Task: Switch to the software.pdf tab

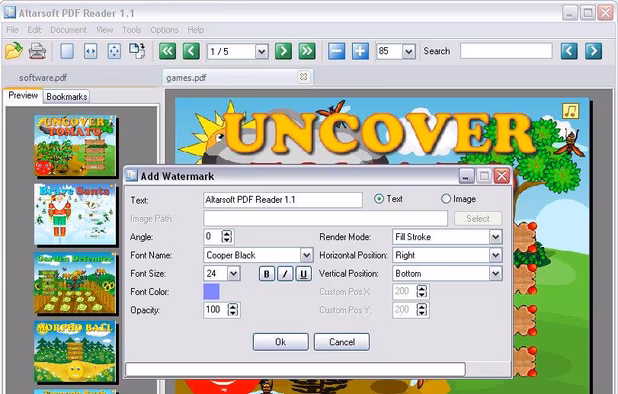Action: (x=43, y=78)
